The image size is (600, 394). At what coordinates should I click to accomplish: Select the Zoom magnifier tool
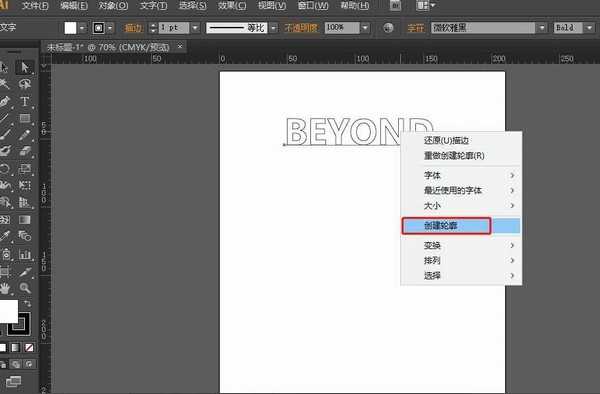pyautogui.click(x=25, y=288)
